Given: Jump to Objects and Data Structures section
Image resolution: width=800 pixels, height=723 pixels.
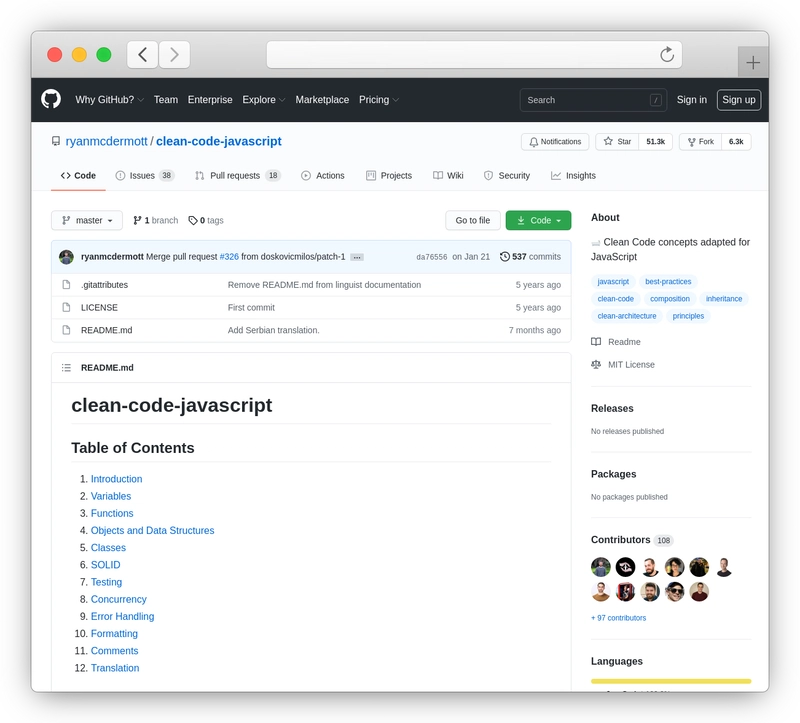Looking at the screenshot, I should coord(153,531).
